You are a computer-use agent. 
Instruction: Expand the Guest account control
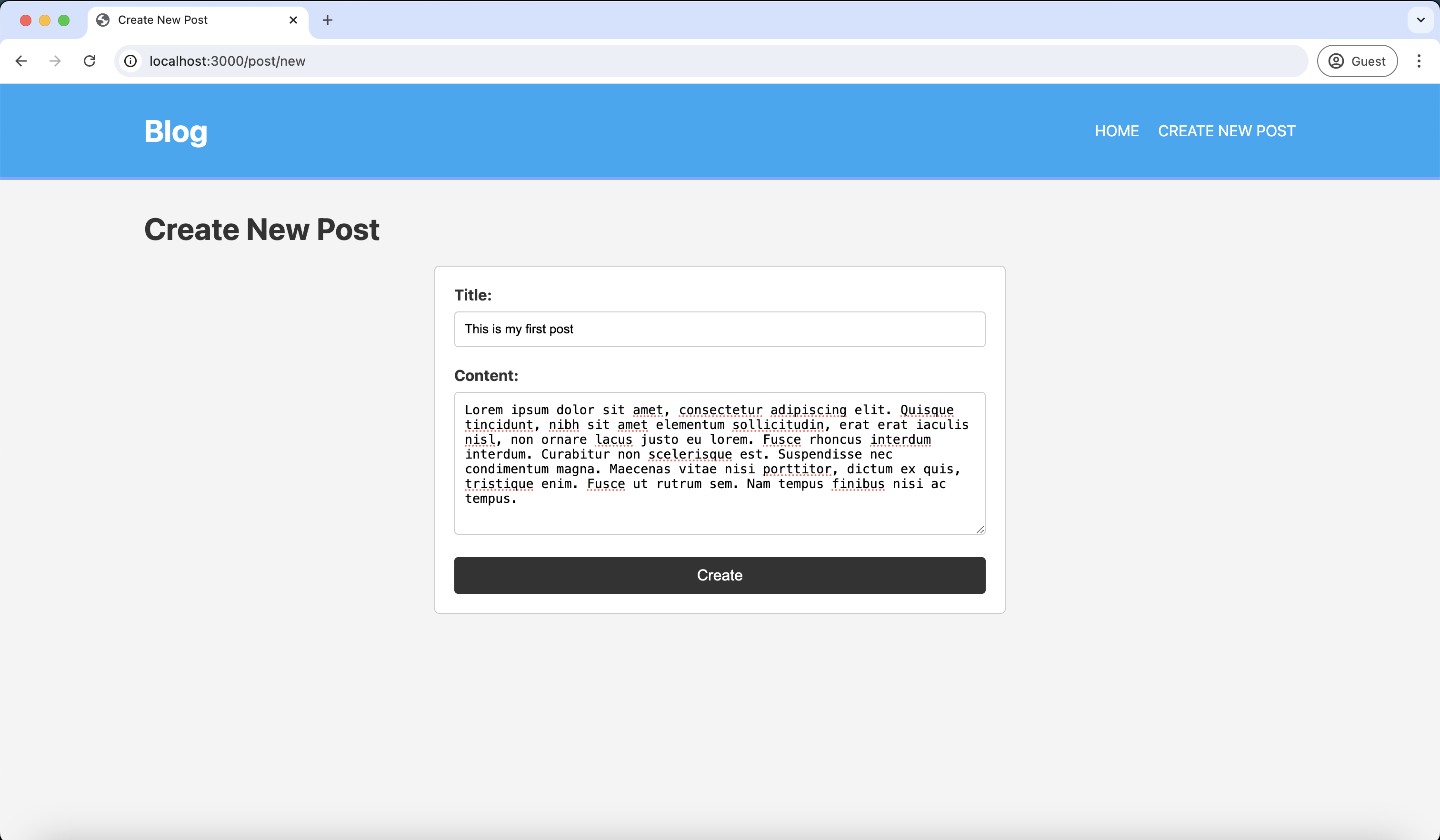[x=1357, y=61]
